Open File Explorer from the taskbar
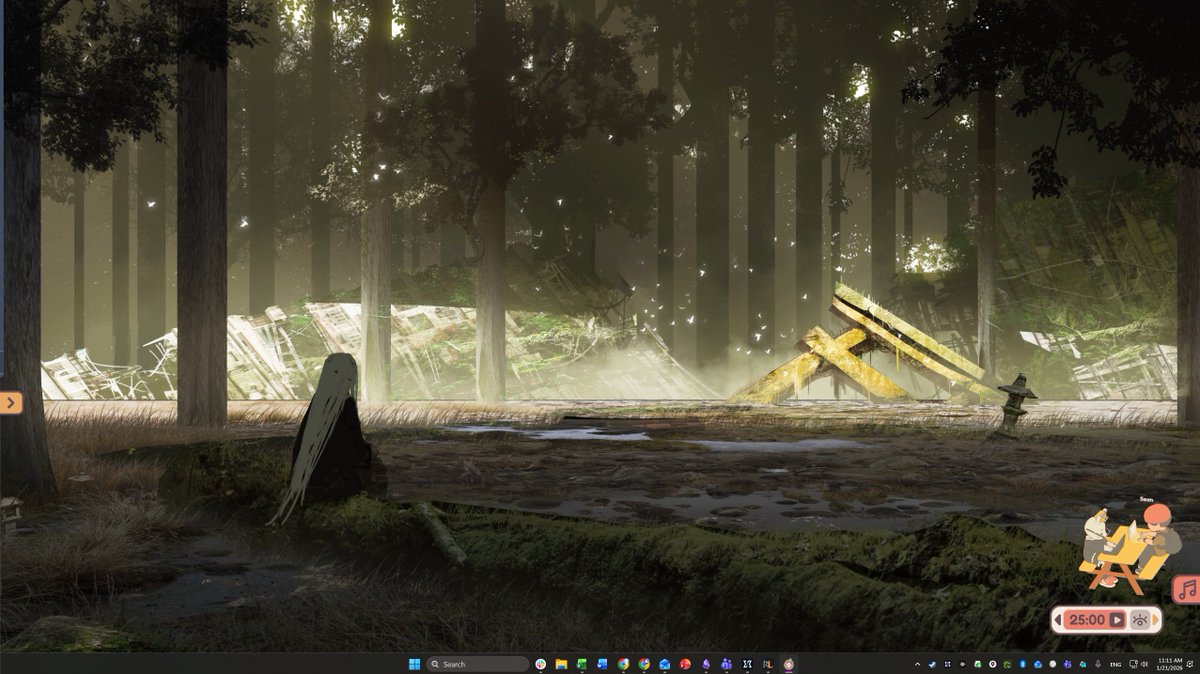The height and width of the screenshot is (674, 1200). tap(561, 664)
